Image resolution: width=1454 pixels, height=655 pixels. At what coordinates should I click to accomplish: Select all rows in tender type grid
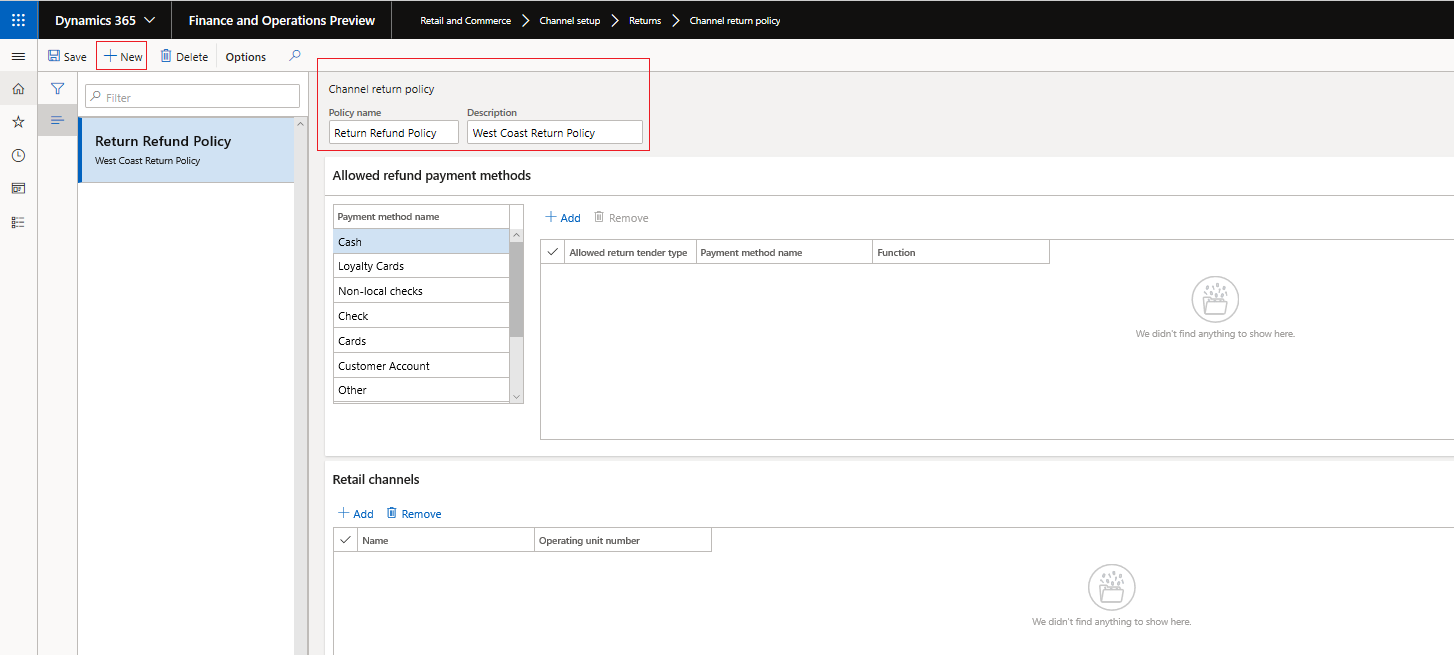tap(553, 252)
